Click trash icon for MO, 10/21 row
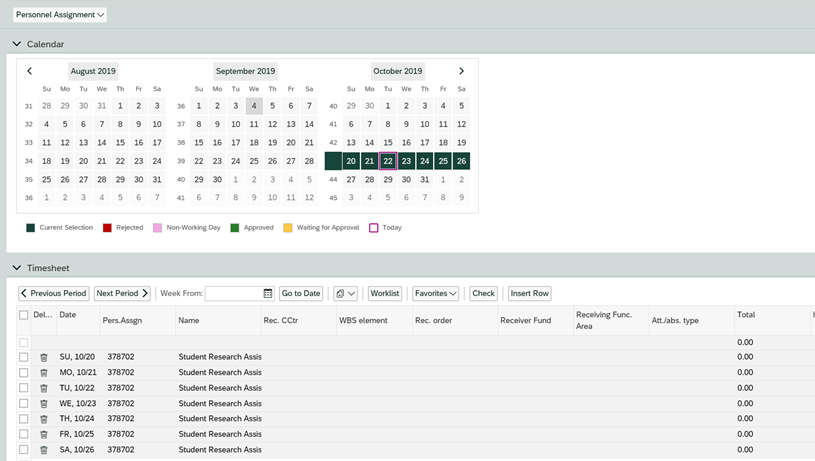815x461 pixels. [44, 373]
